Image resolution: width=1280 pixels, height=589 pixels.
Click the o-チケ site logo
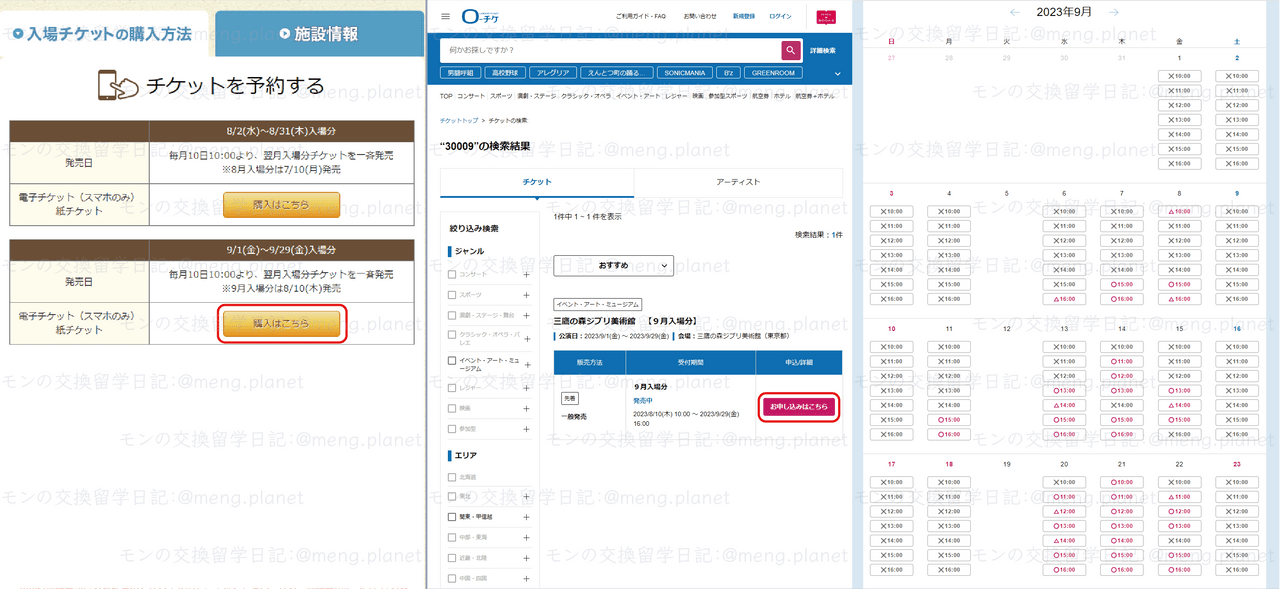[x=480, y=16]
